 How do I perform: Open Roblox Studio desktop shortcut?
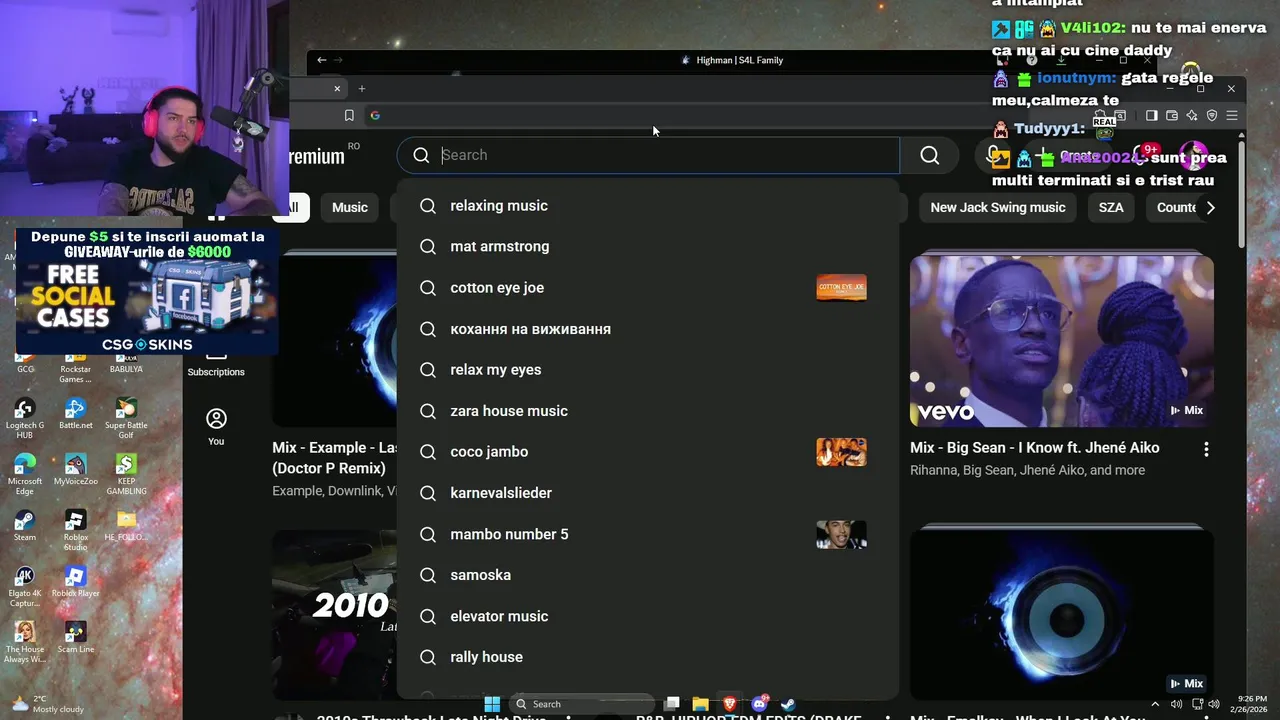pos(75,530)
